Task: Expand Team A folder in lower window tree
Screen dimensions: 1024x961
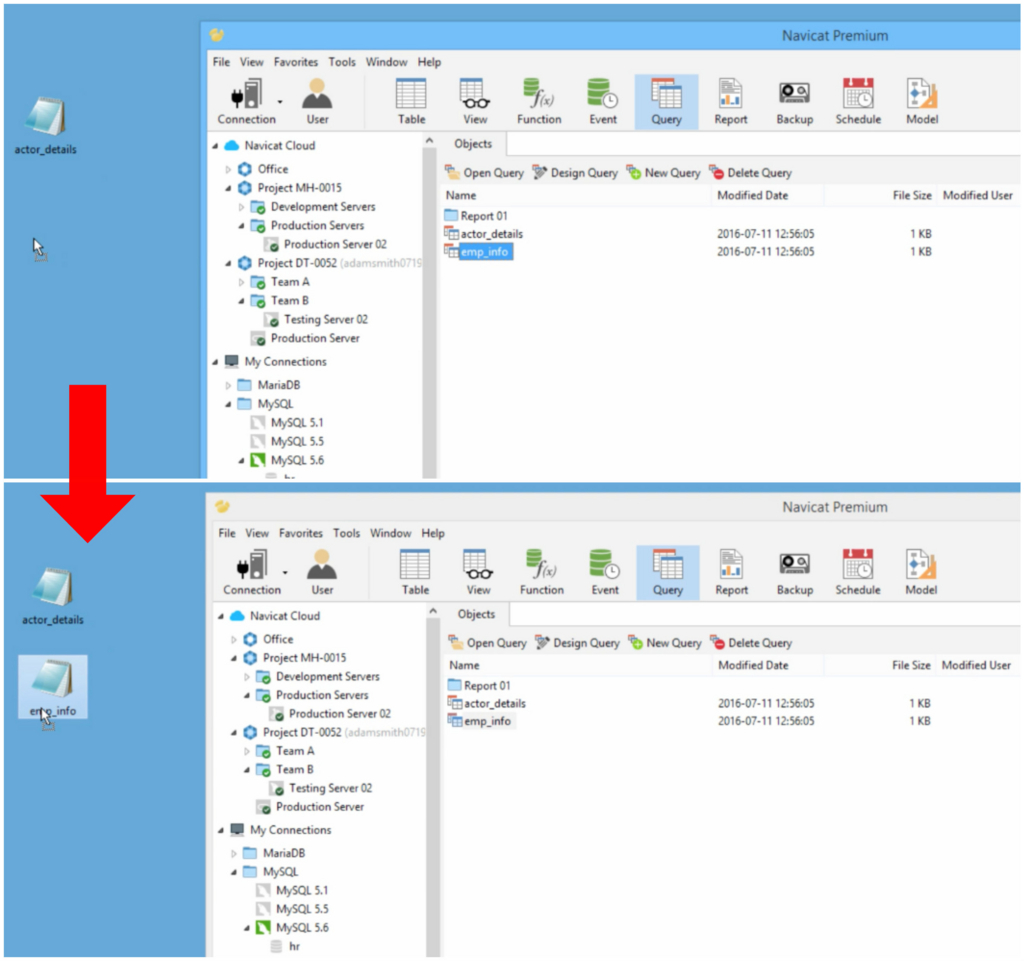Action: 247,751
